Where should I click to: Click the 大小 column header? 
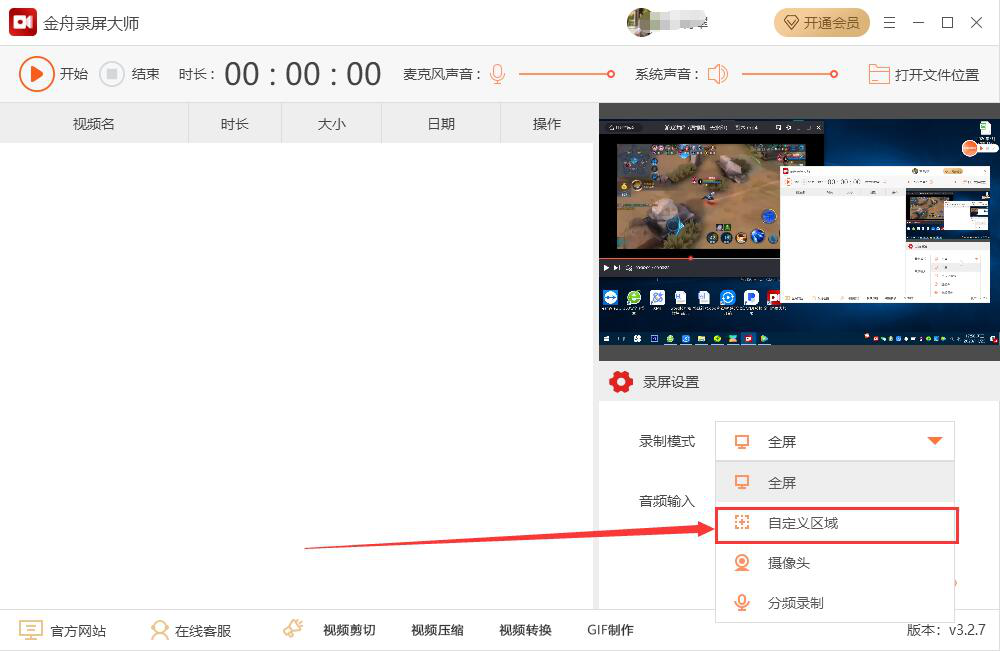tap(332, 124)
